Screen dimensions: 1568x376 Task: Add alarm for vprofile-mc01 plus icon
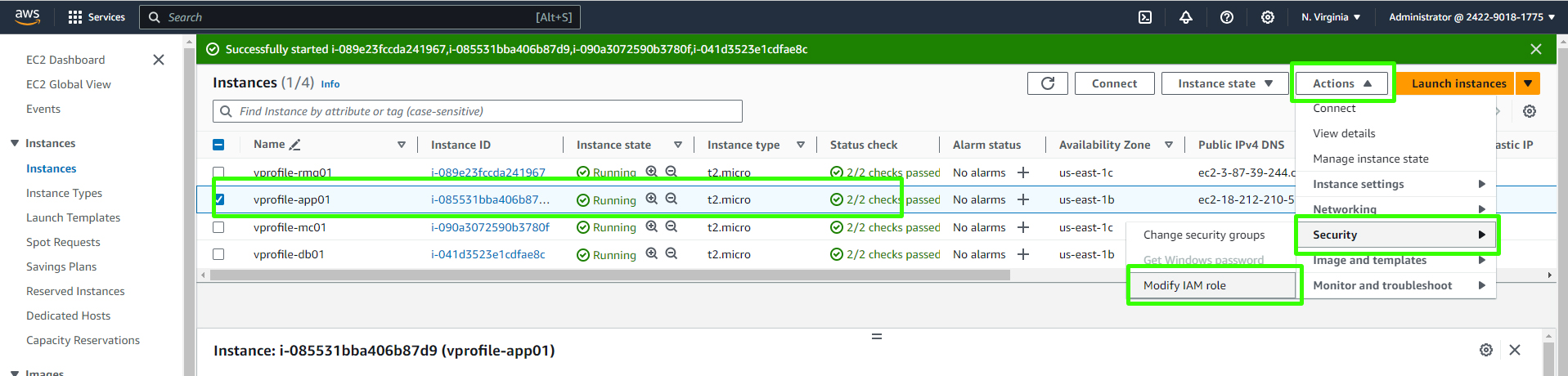1023,227
